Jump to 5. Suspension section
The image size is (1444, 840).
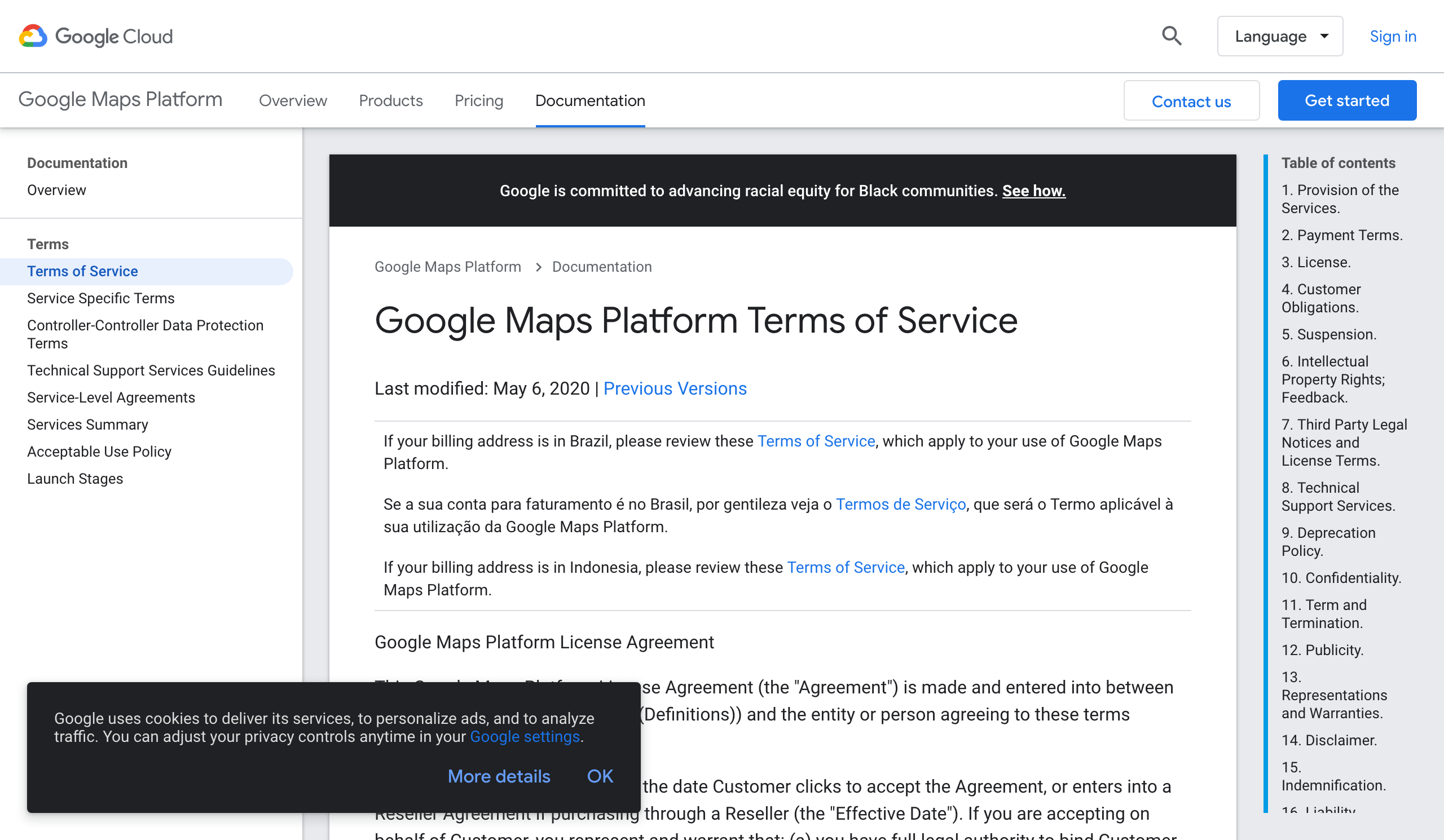click(1329, 334)
